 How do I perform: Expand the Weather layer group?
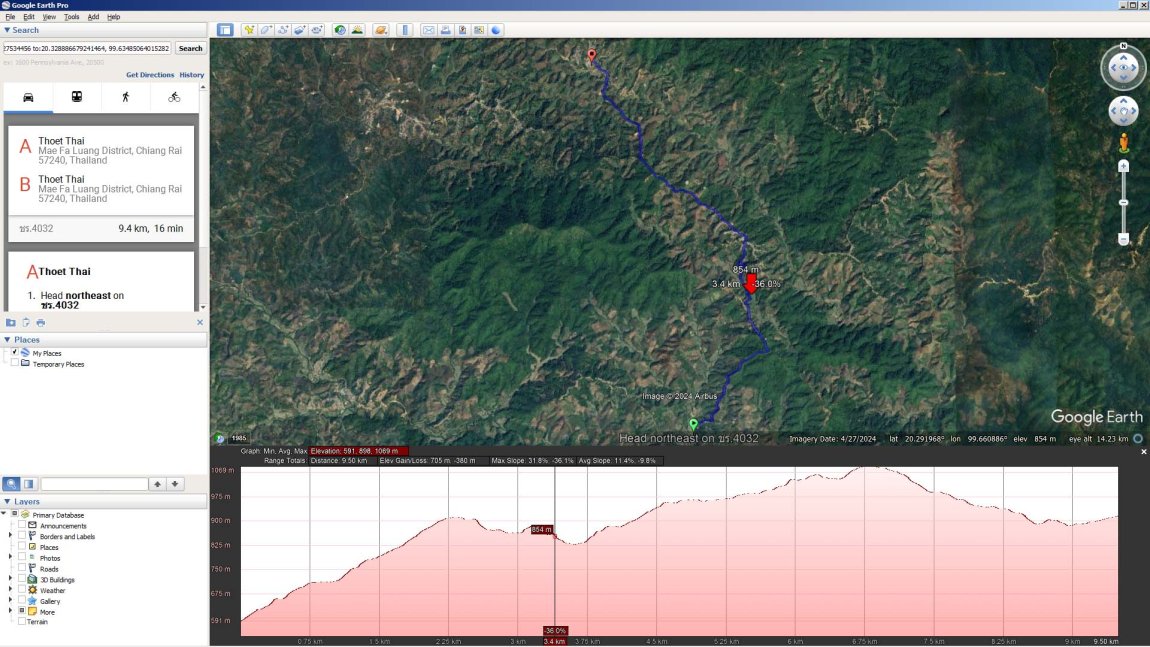click(10, 590)
